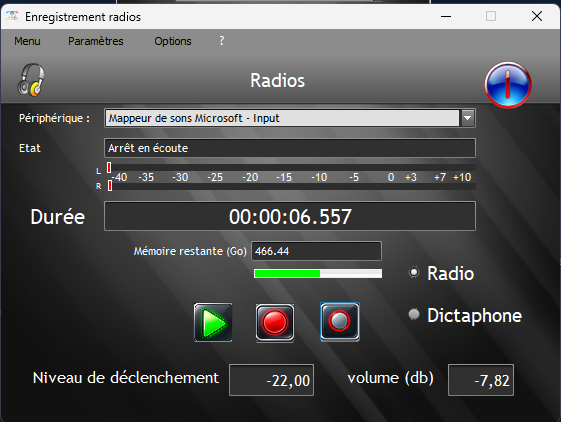Click the Niveau de déclenchement value field
The width and height of the screenshot is (561, 422).
tap(272, 380)
